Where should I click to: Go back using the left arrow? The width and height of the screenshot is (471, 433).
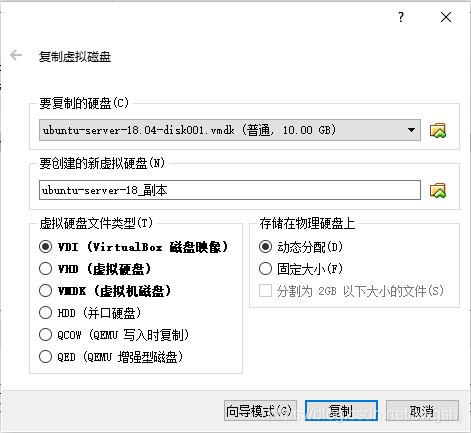(16, 55)
